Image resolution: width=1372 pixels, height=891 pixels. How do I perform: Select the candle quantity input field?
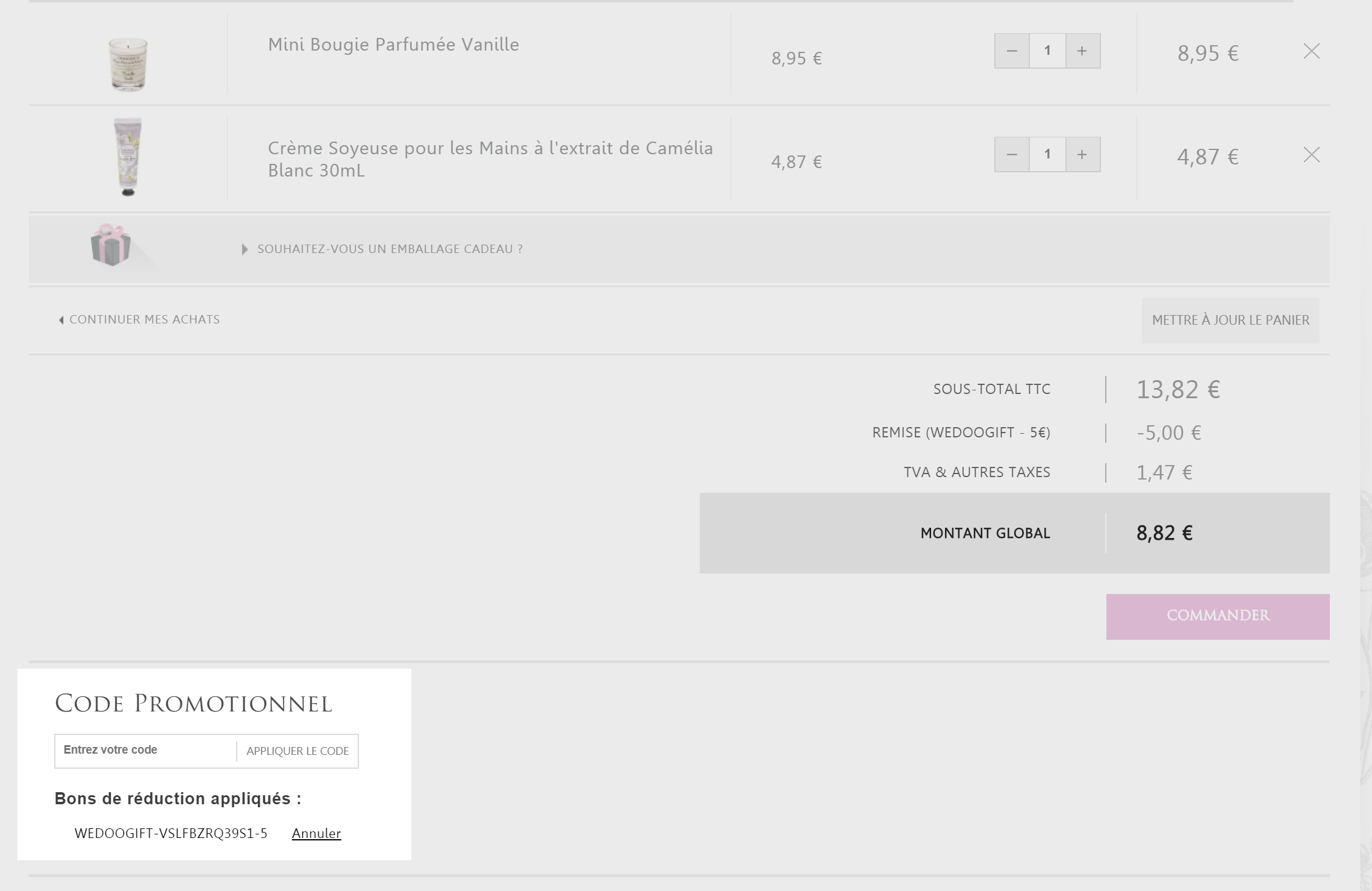coord(1047,51)
